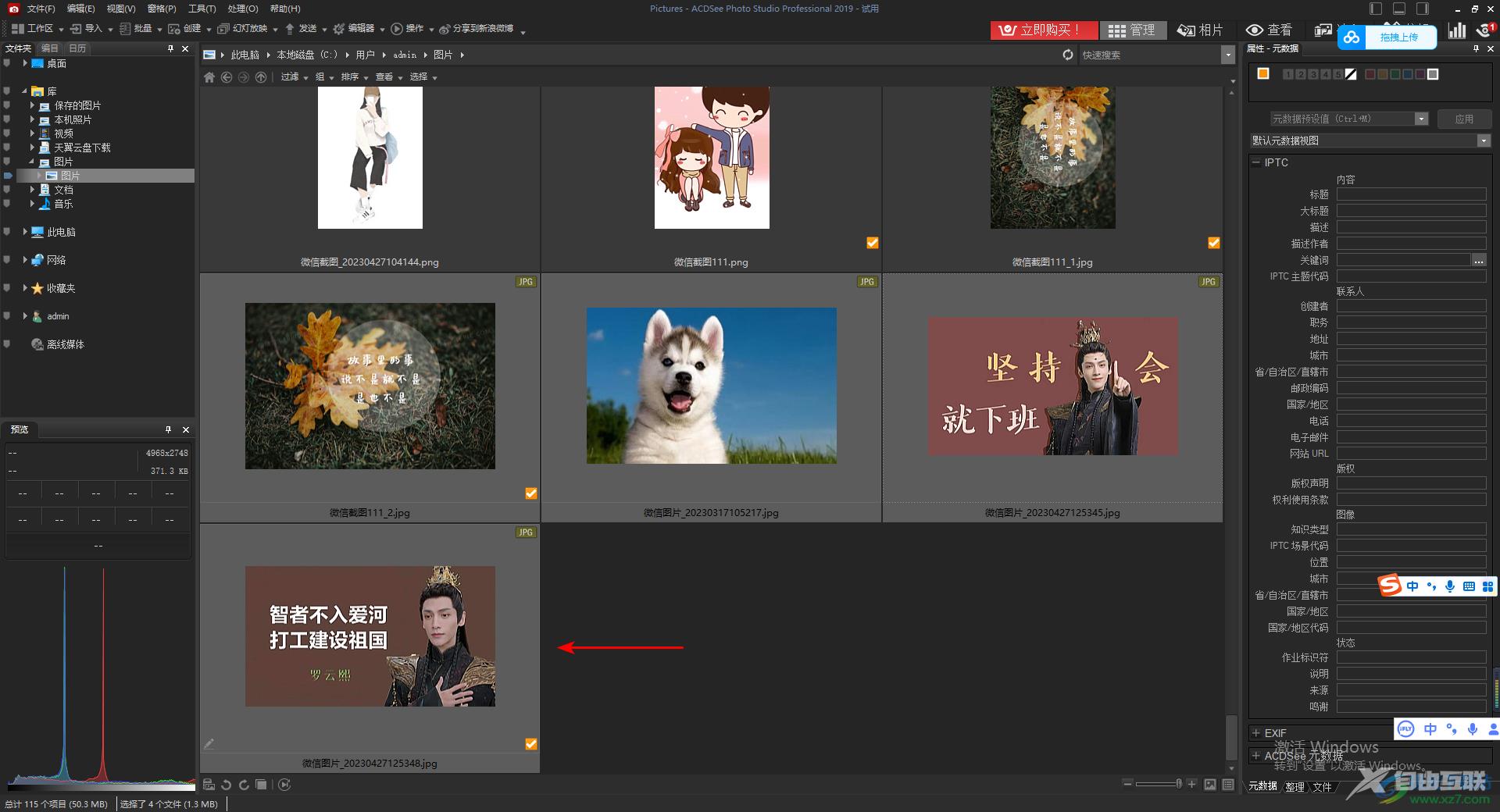Open Photos mode (相片)
Image resolution: width=1500 pixels, height=812 pixels.
click(x=1200, y=30)
